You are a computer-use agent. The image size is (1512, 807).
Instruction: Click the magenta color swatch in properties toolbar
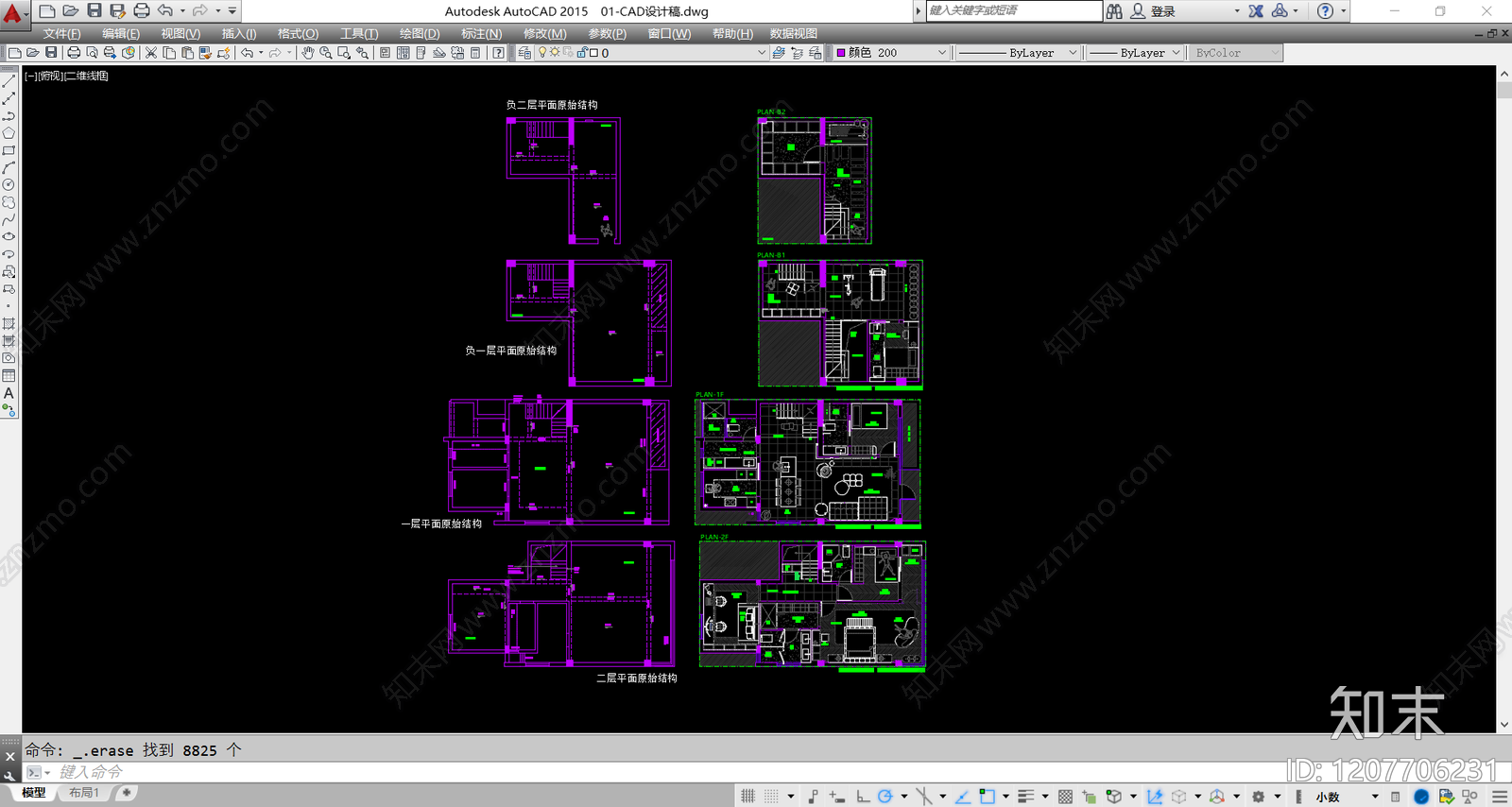point(841,53)
